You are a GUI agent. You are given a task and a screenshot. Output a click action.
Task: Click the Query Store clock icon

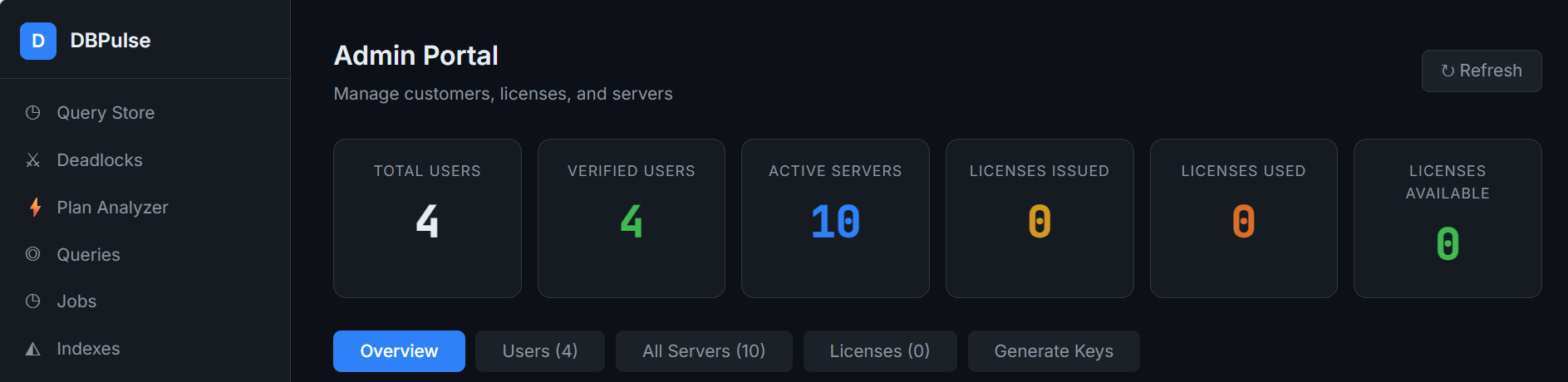tap(33, 112)
